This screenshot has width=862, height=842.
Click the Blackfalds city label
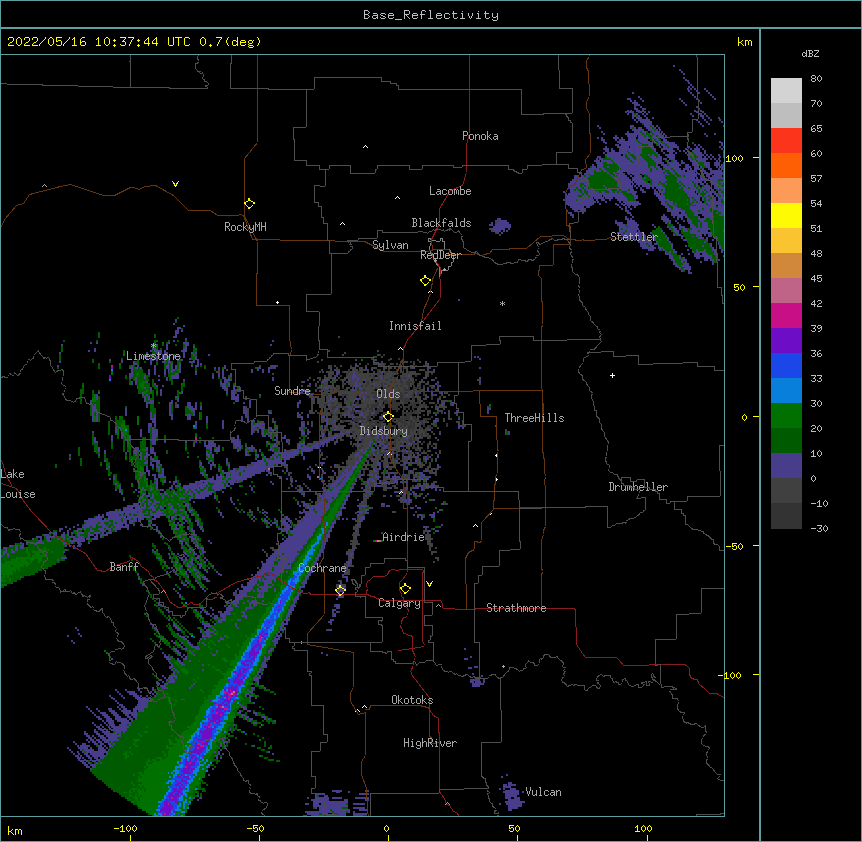click(441, 223)
